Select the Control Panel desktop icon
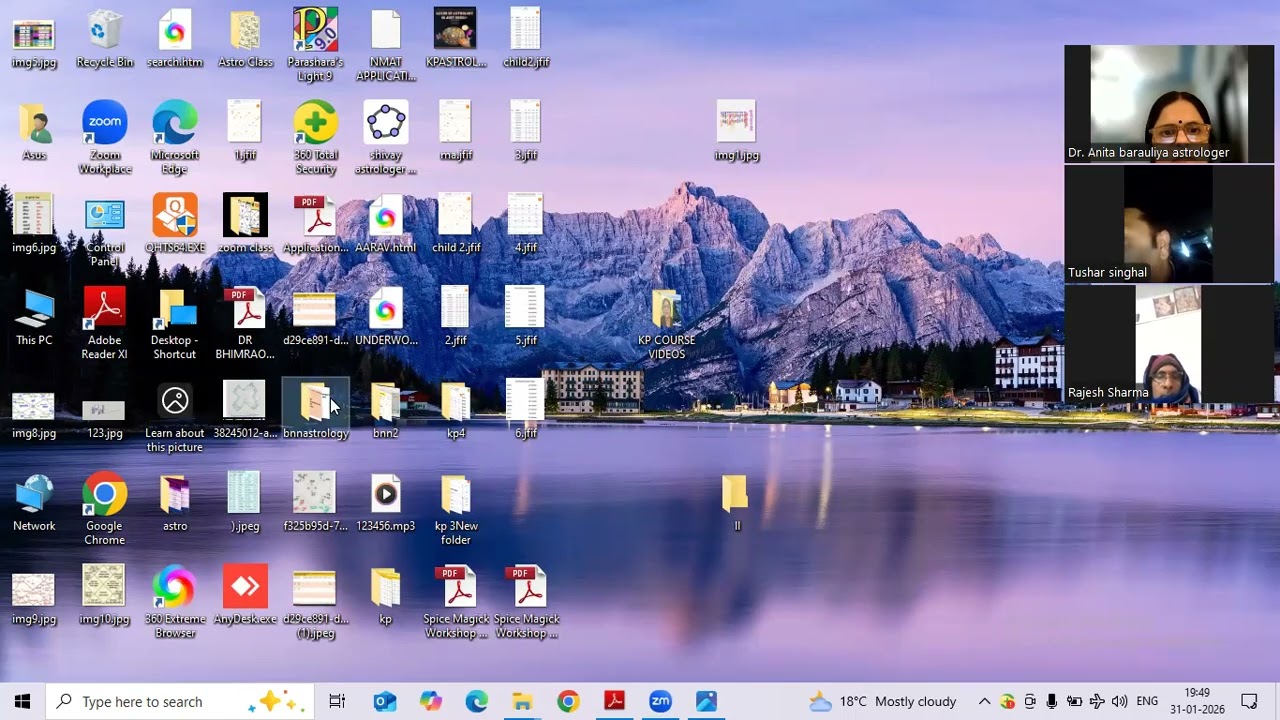Image resolution: width=1280 pixels, height=720 pixels. click(104, 231)
